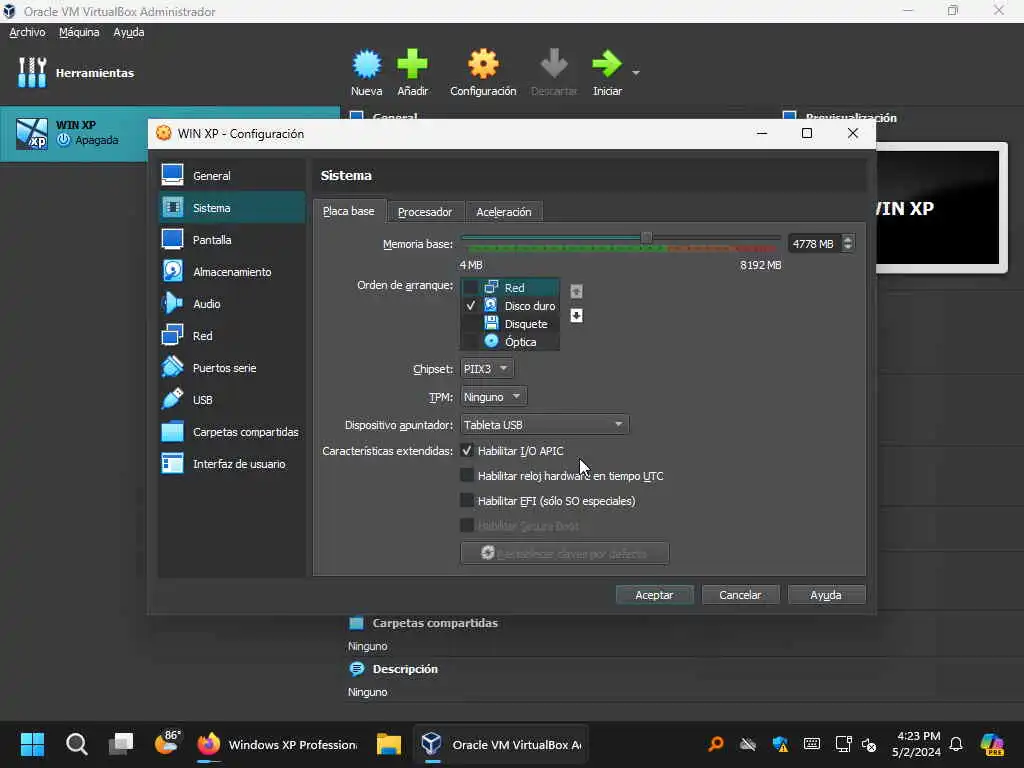This screenshot has width=1024, height=768.
Task: Open the Audio settings category
Action: point(232,304)
